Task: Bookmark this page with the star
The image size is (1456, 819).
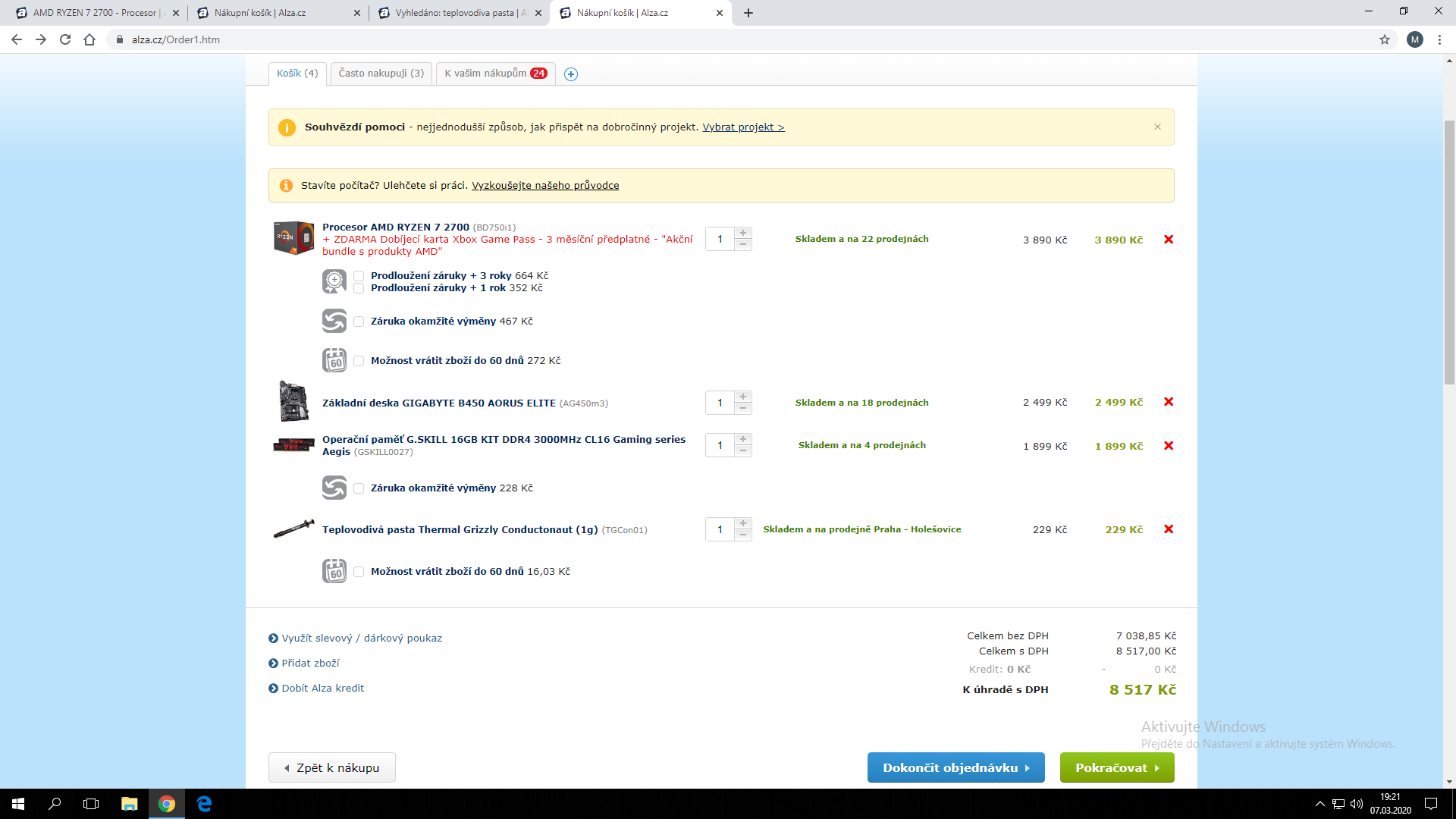Action: [x=1385, y=39]
